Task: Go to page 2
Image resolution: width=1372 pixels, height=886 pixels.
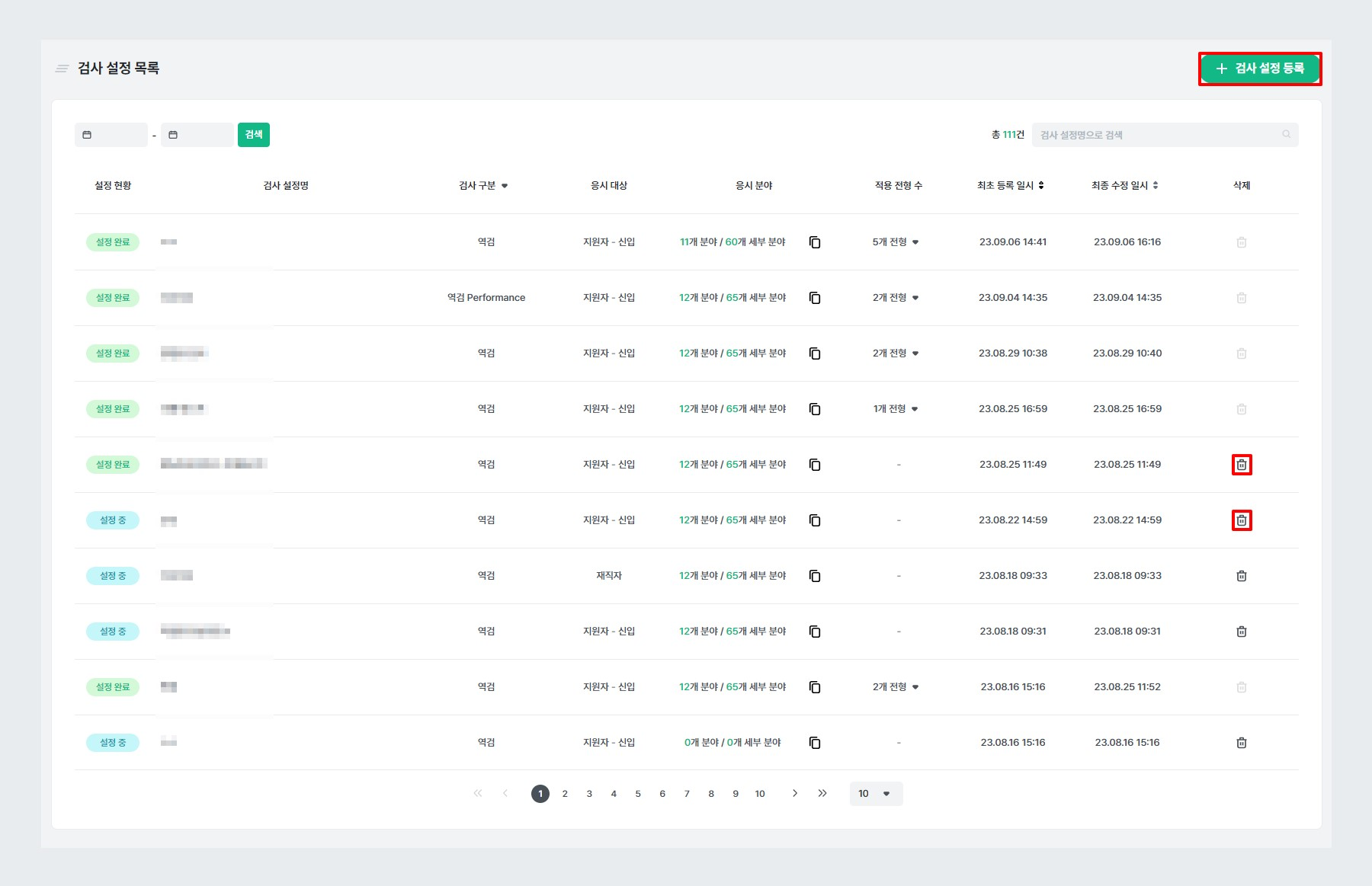Action: pyautogui.click(x=565, y=794)
